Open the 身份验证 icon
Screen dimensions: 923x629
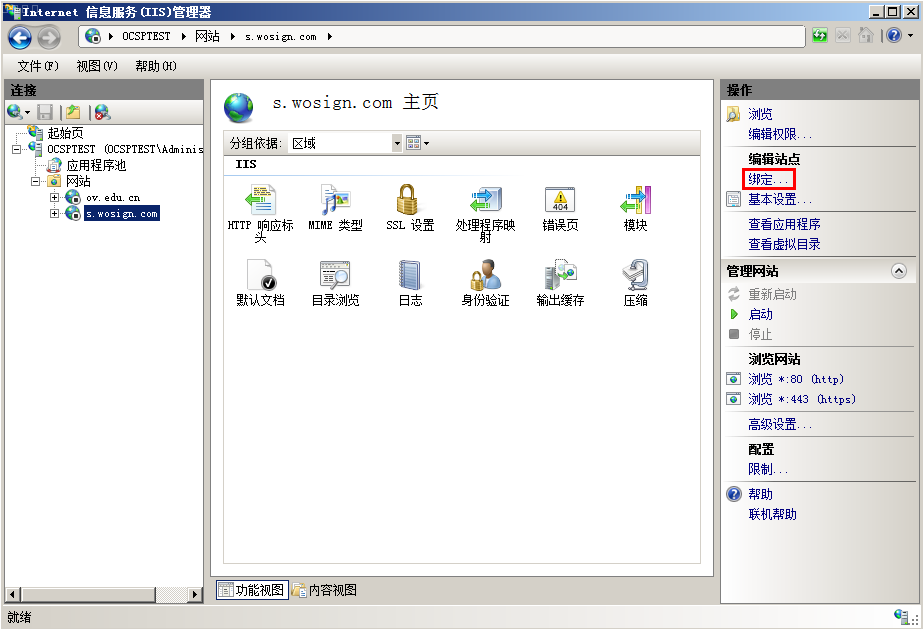pos(485,276)
